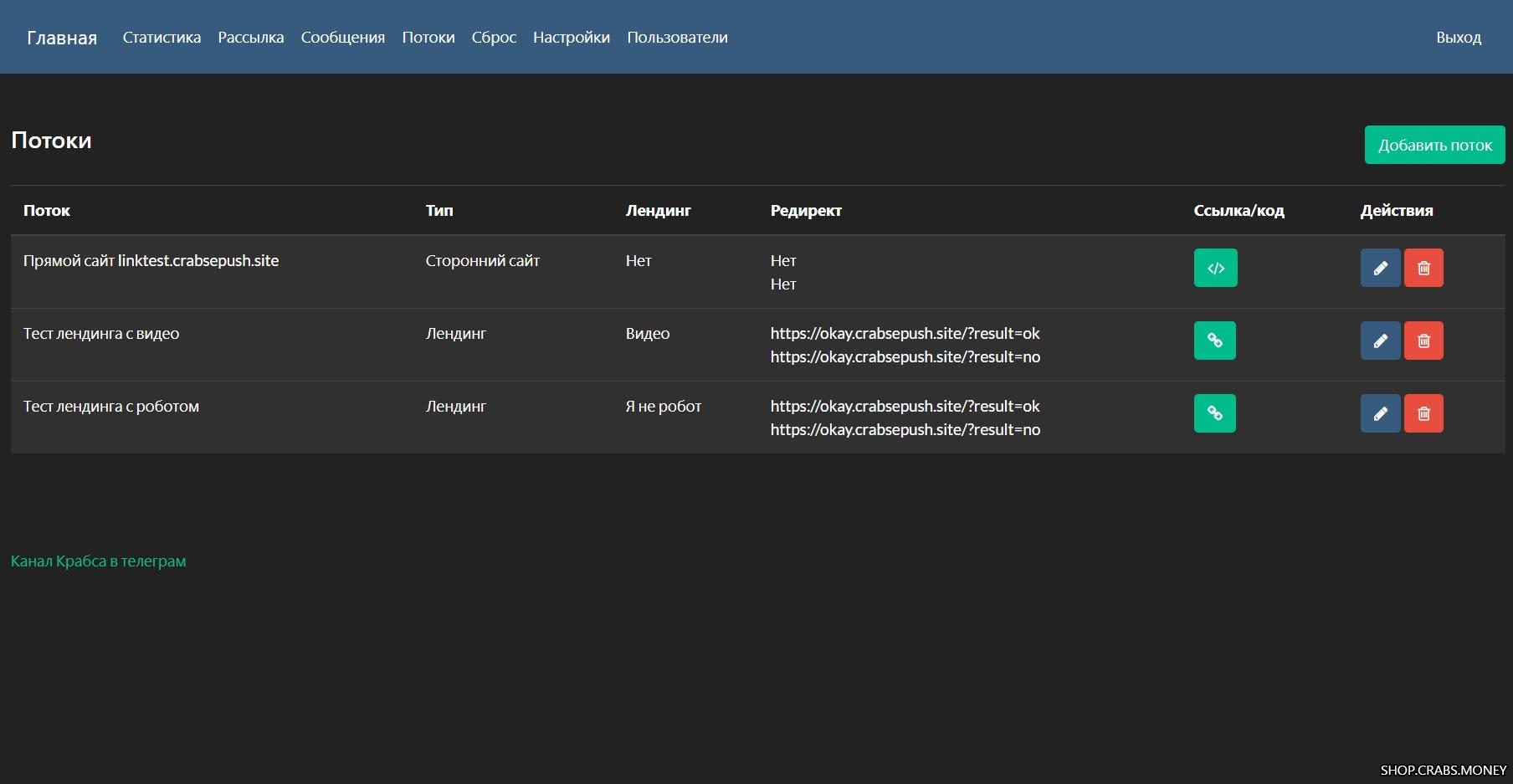Open the Статистика menu item
This screenshot has height=784, width=1513.
(162, 38)
